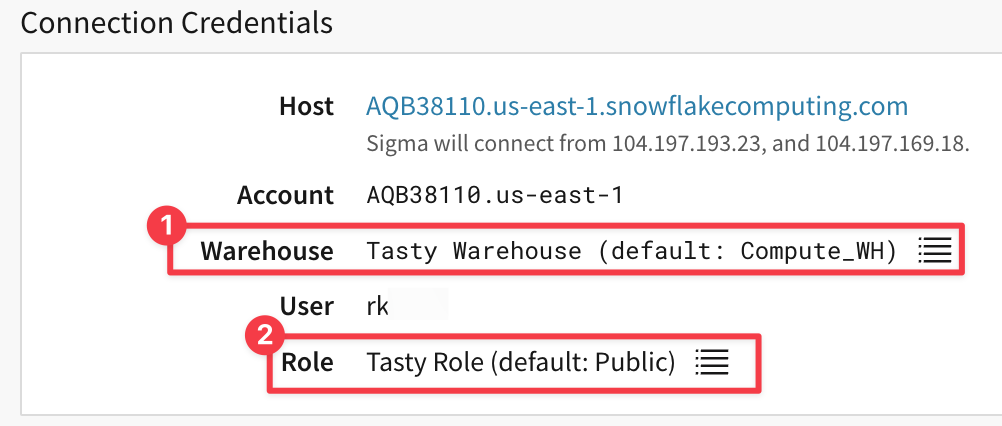Select the user value rk

tap(378, 306)
